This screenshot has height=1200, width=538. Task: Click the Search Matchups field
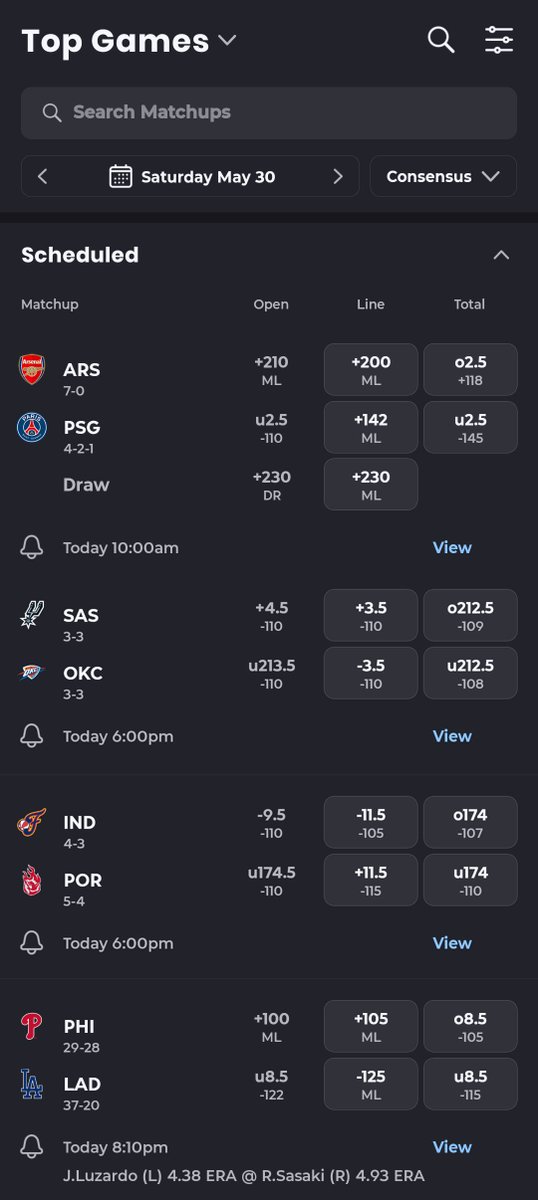pyautogui.click(x=269, y=112)
